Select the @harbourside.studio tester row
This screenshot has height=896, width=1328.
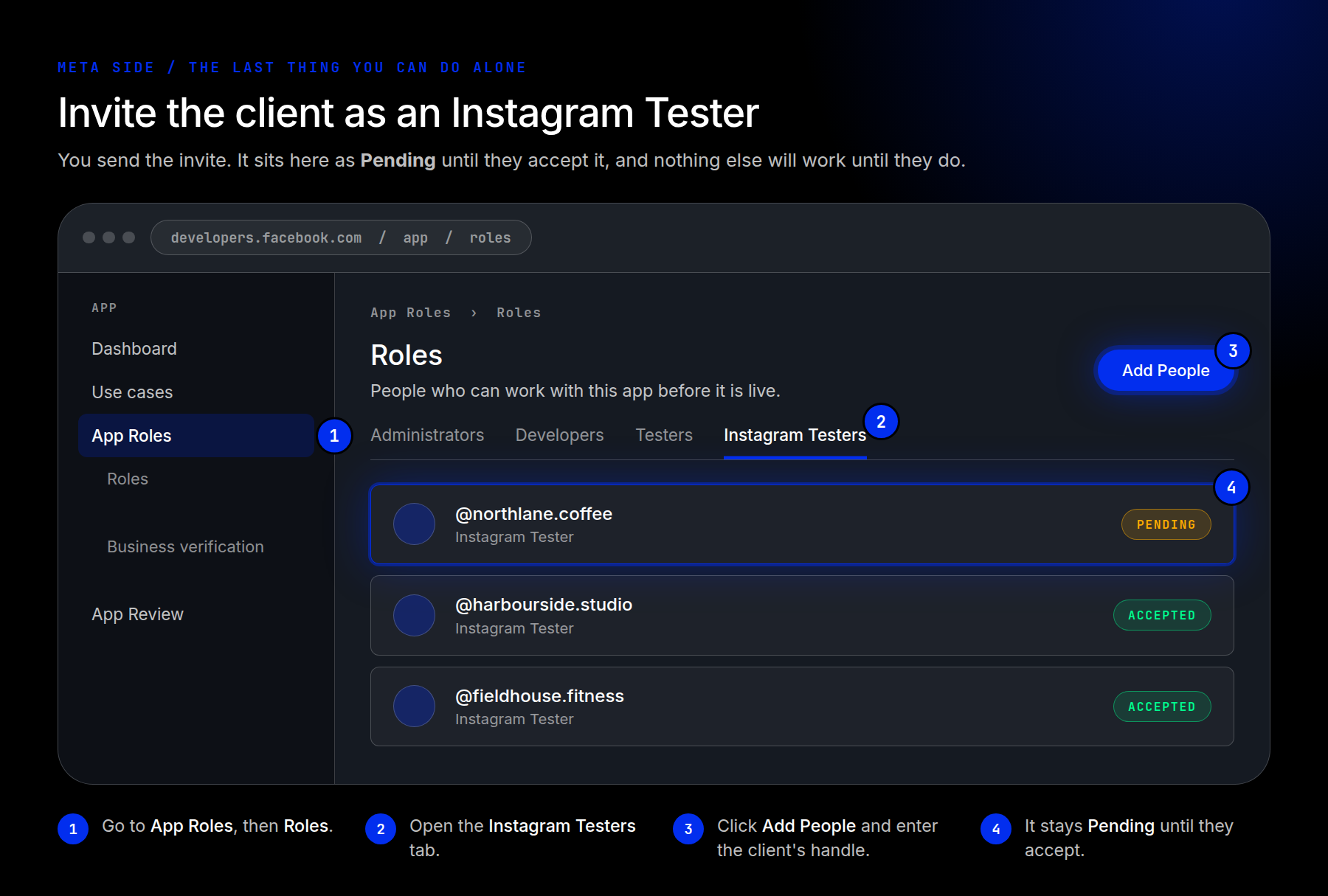click(802, 616)
